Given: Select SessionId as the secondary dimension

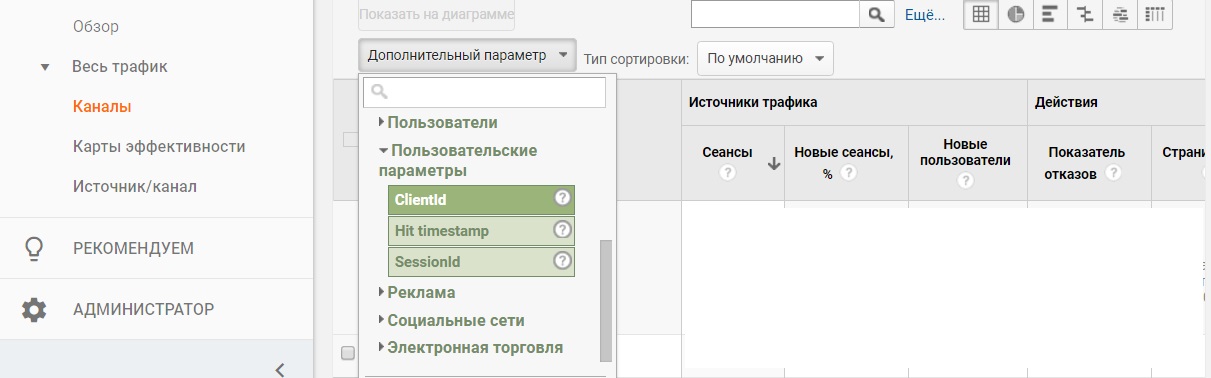Looking at the screenshot, I should click(x=481, y=262).
